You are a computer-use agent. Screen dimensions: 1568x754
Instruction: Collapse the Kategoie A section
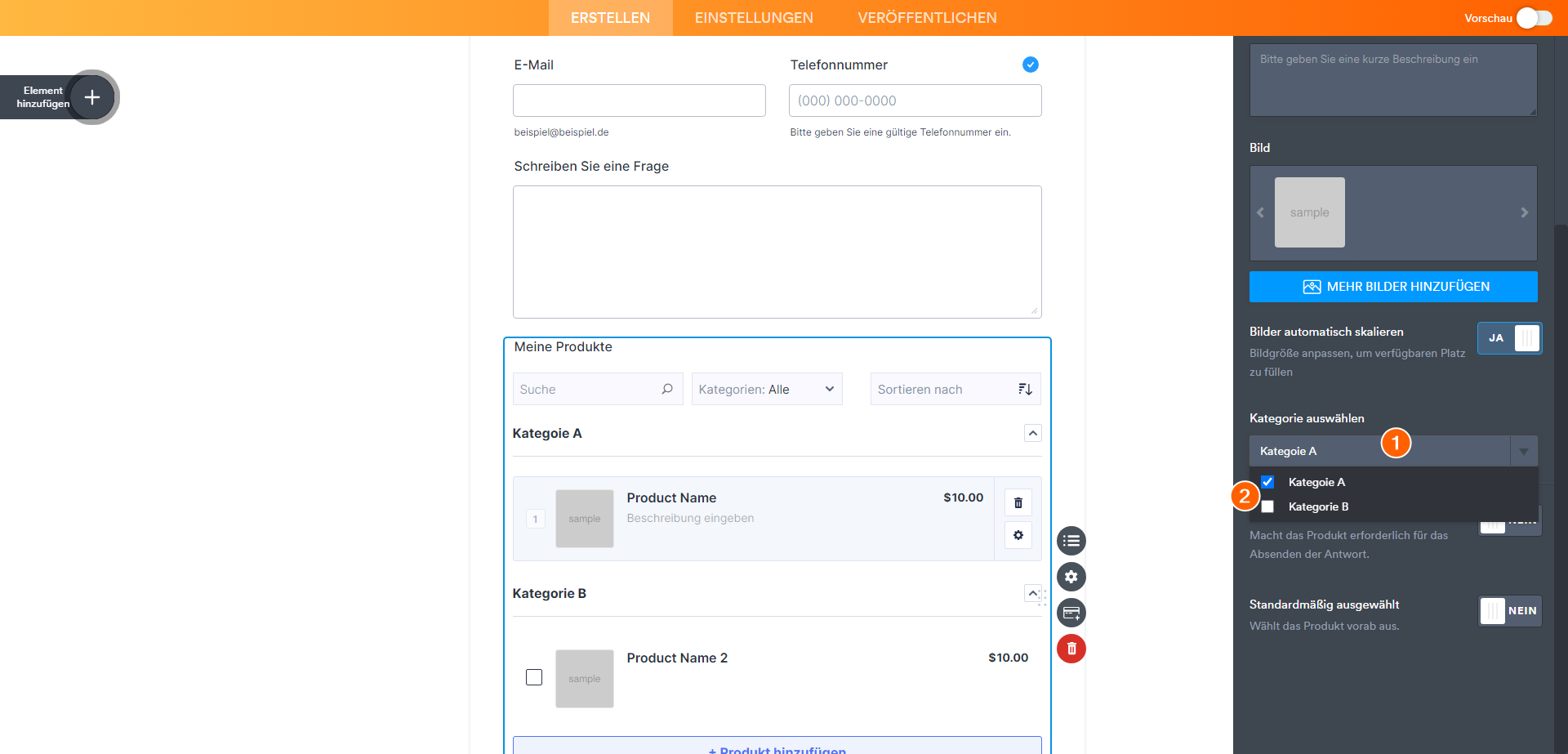click(1033, 433)
